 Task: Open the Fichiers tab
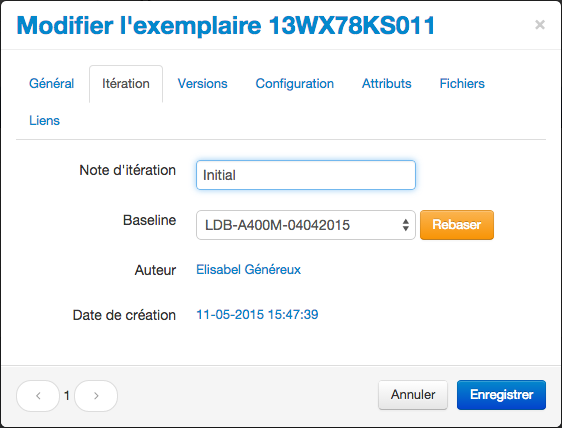tap(462, 84)
